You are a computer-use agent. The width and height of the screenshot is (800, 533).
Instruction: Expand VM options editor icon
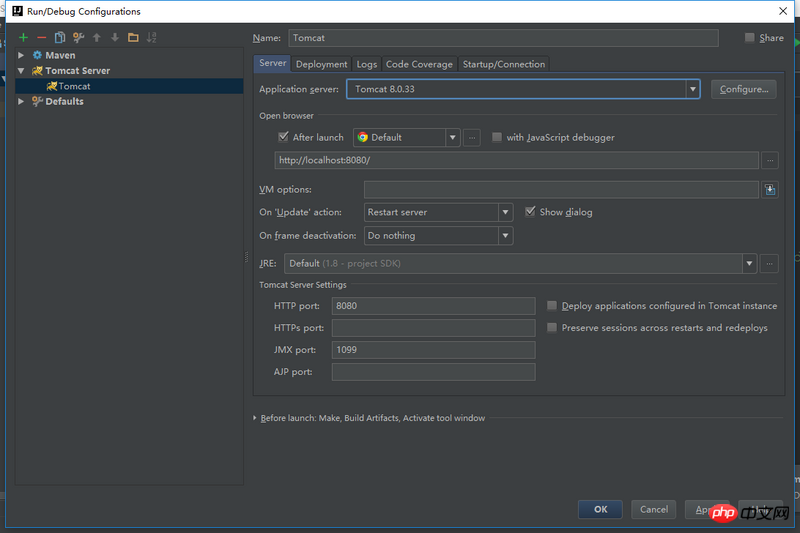[x=770, y=190]
